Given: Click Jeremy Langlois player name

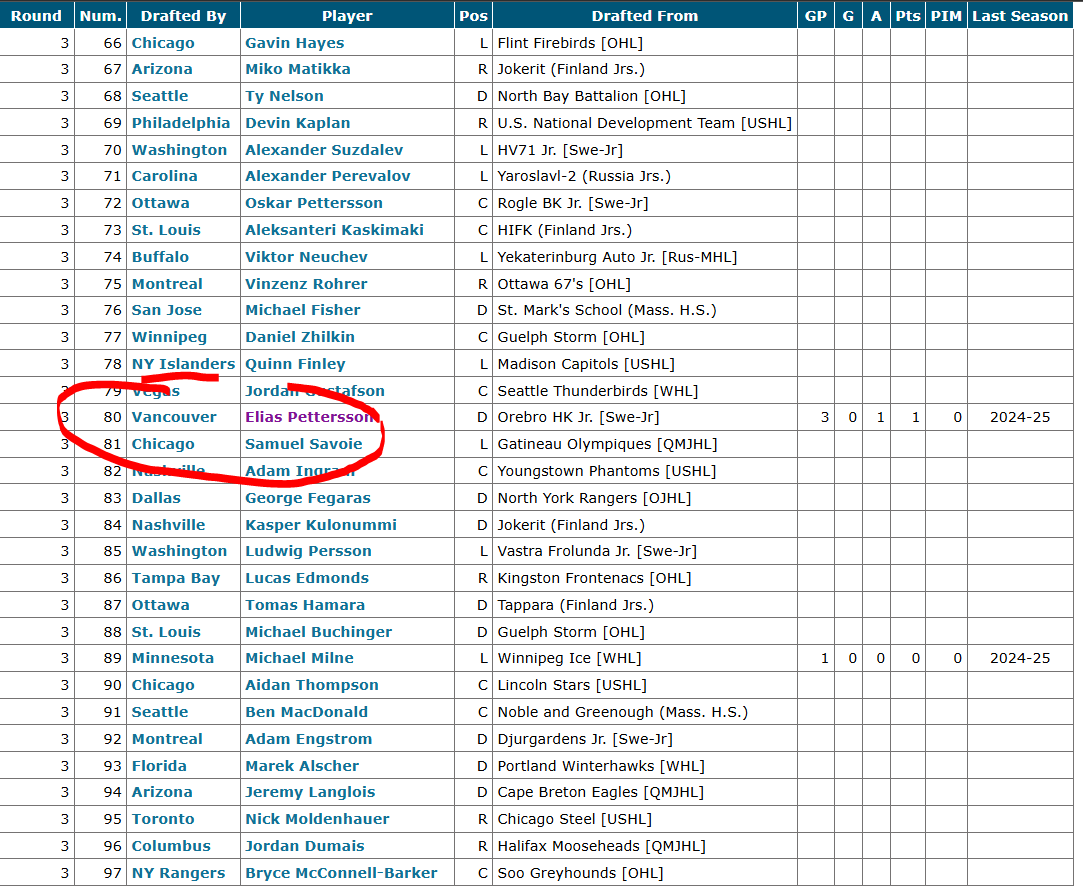Looking at the screenshot, I should point(310,792).
